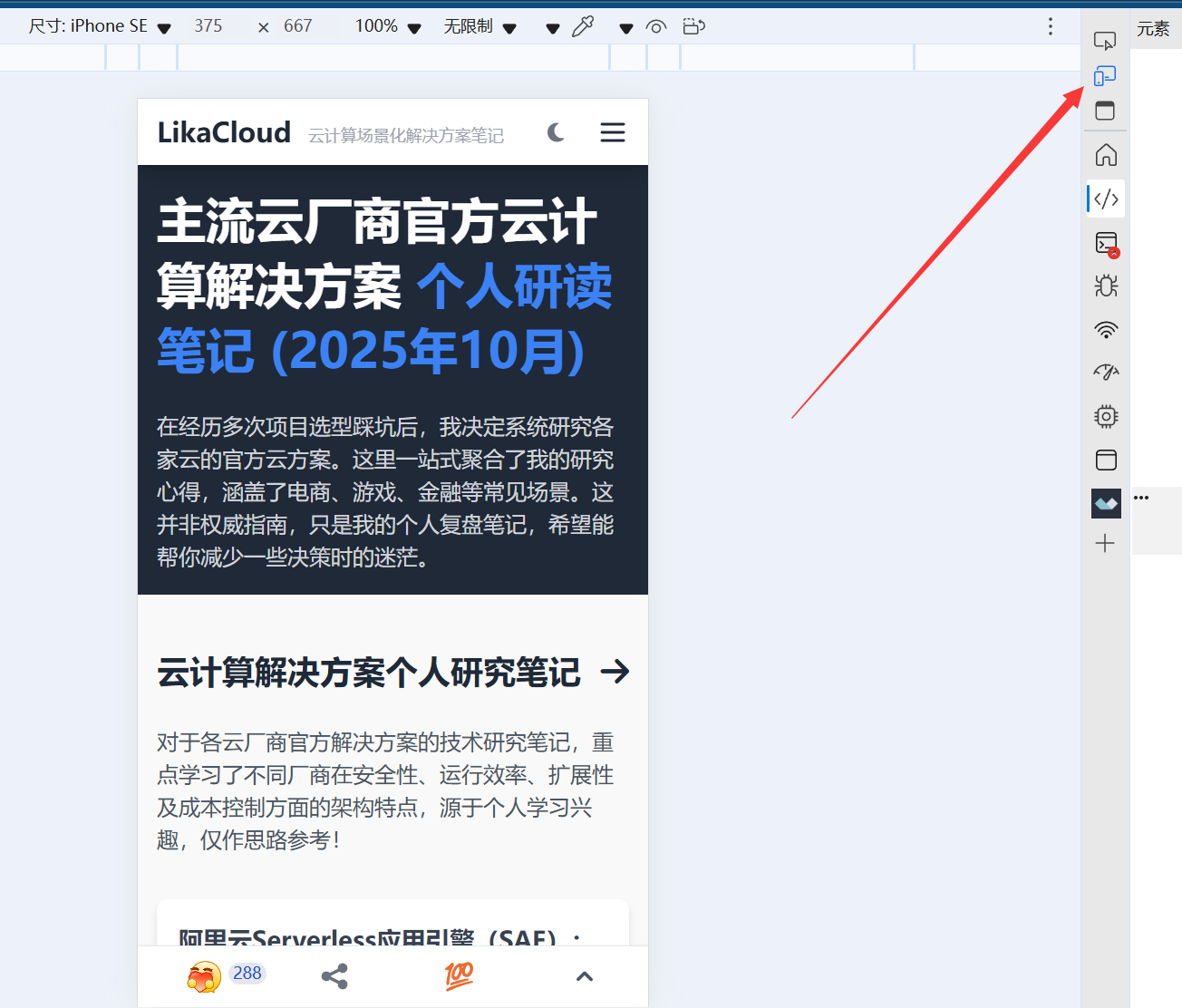Toggle dark mode with the moon icon
This screenshot has height=1008, width=1182.
tap(555, 132)
